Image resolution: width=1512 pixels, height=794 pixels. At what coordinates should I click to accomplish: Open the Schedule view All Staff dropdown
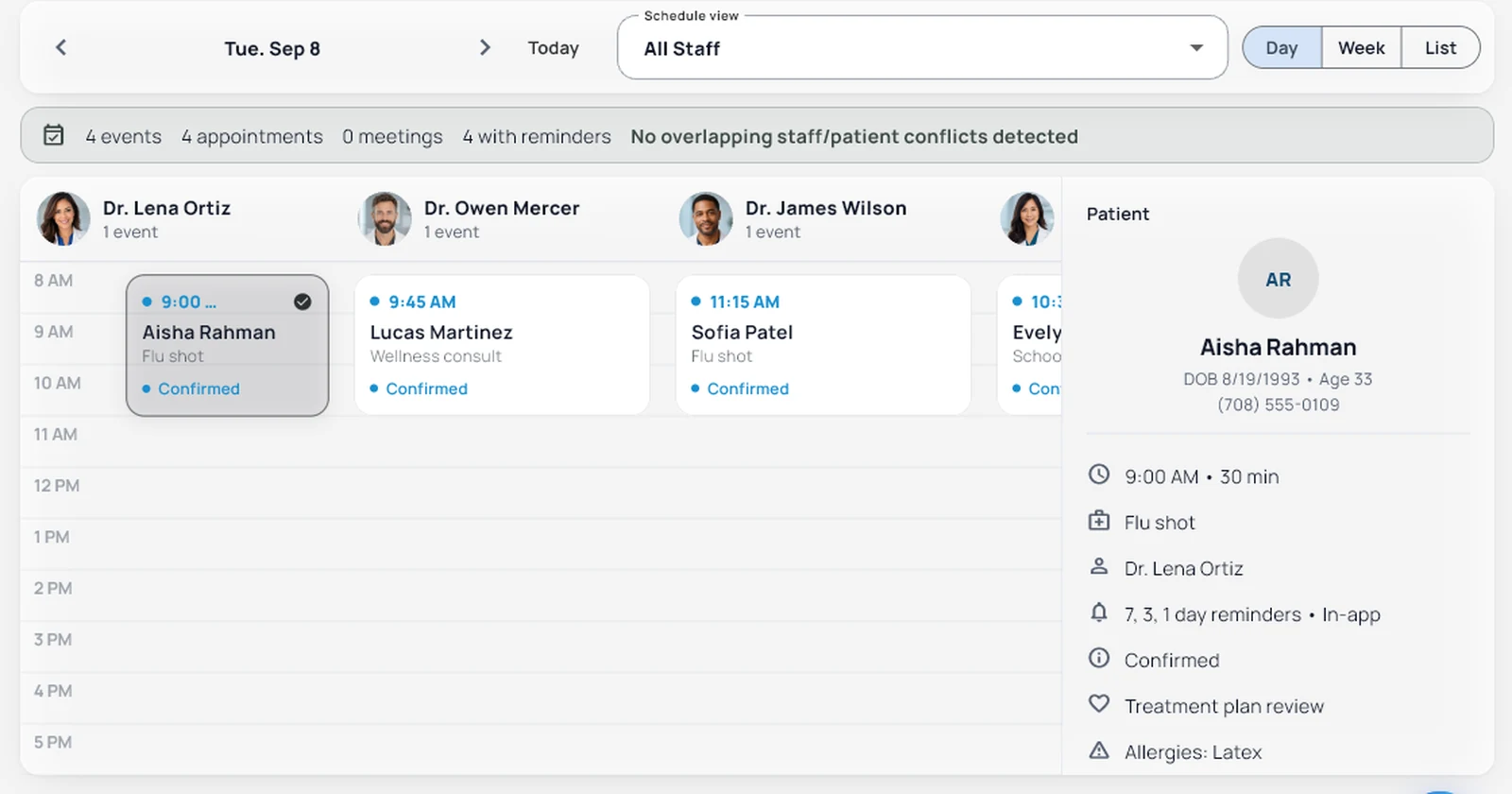[921, 48]
